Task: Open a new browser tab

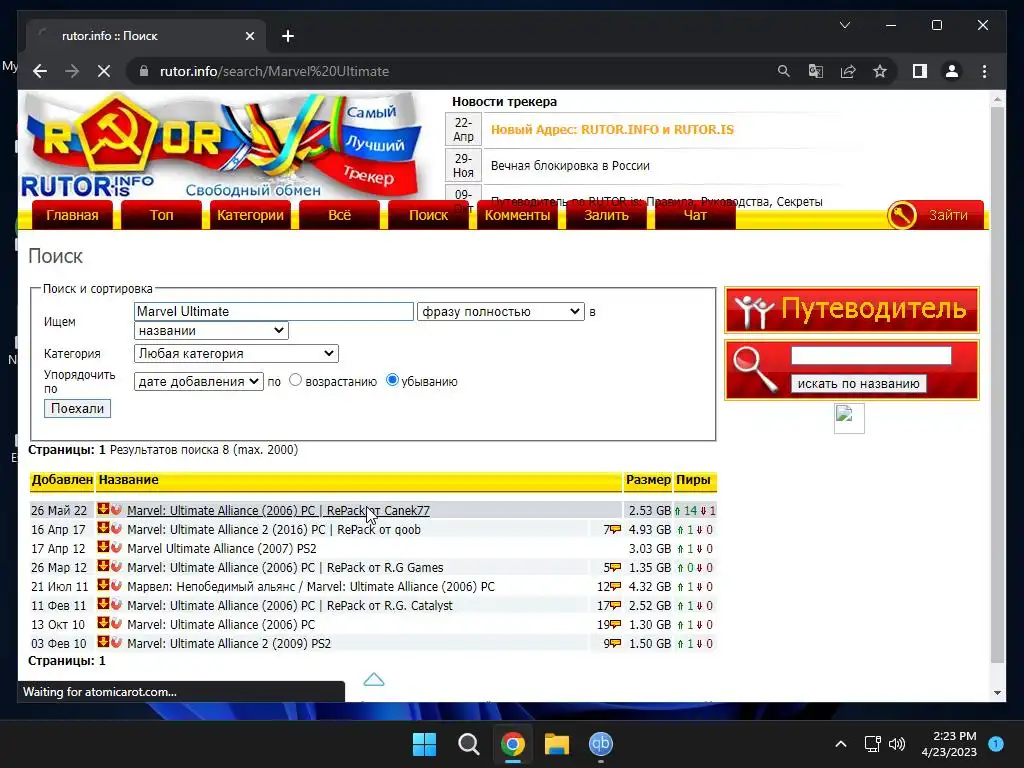Action: (288, 36)
